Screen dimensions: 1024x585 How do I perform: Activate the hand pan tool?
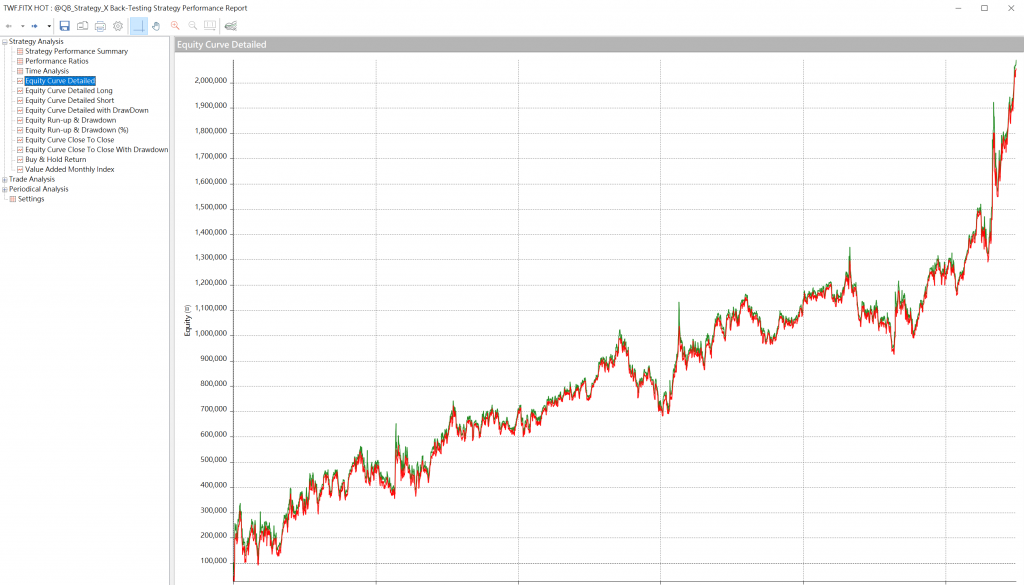(x=156, y=25)
